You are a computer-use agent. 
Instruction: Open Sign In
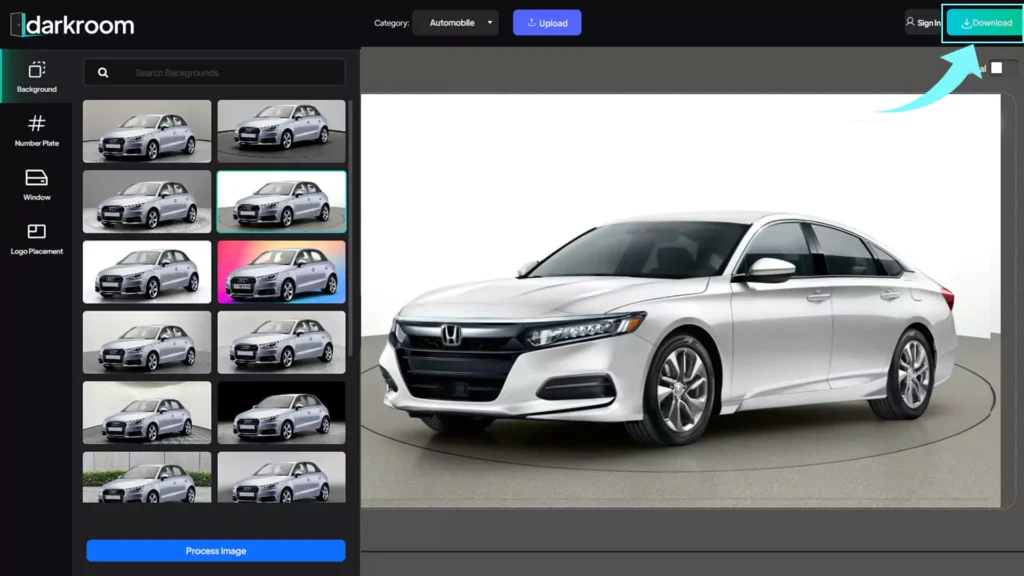923,23
